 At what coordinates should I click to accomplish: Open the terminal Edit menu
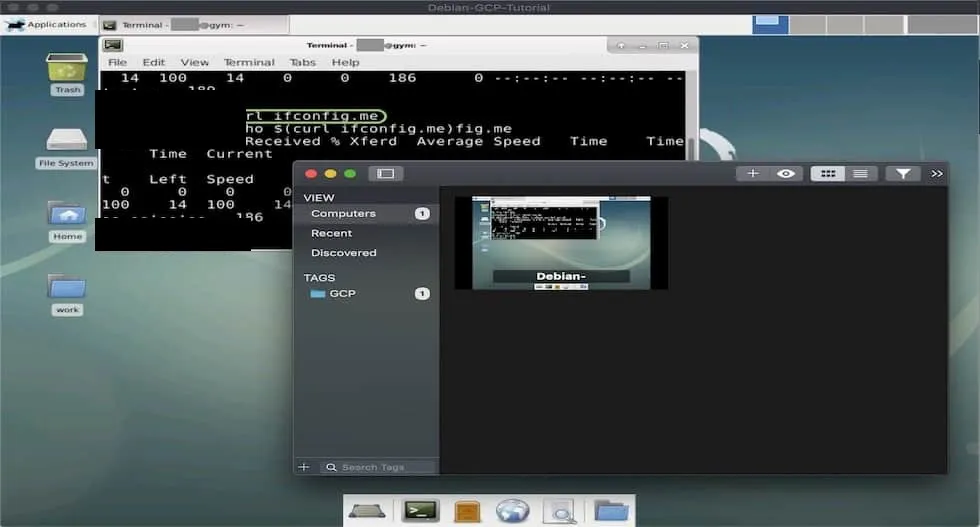coord(153,63)
